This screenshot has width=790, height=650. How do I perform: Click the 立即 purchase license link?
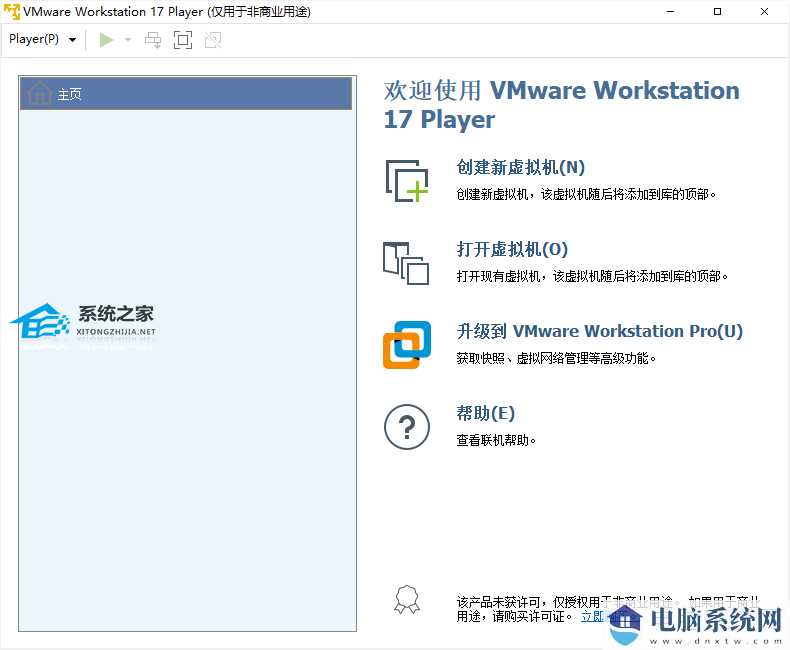point(592,616)
